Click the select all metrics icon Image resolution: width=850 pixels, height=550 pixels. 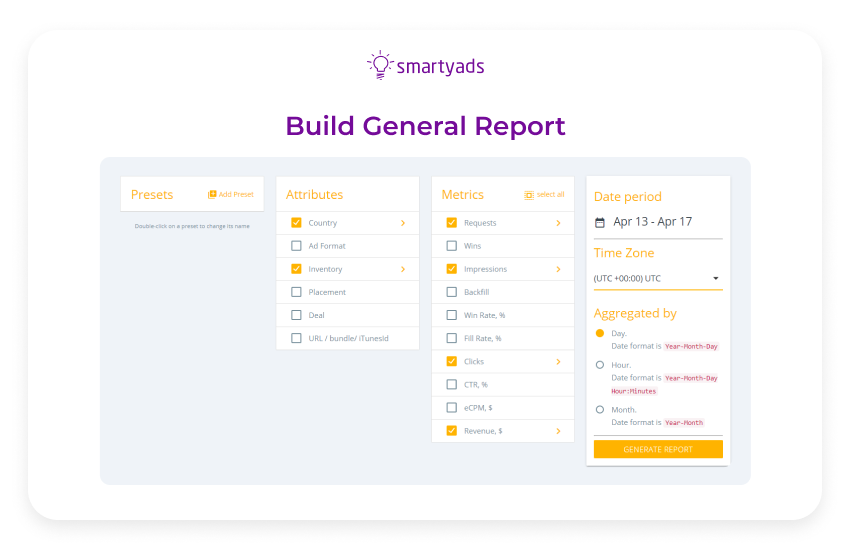click(x=529, y=195)
